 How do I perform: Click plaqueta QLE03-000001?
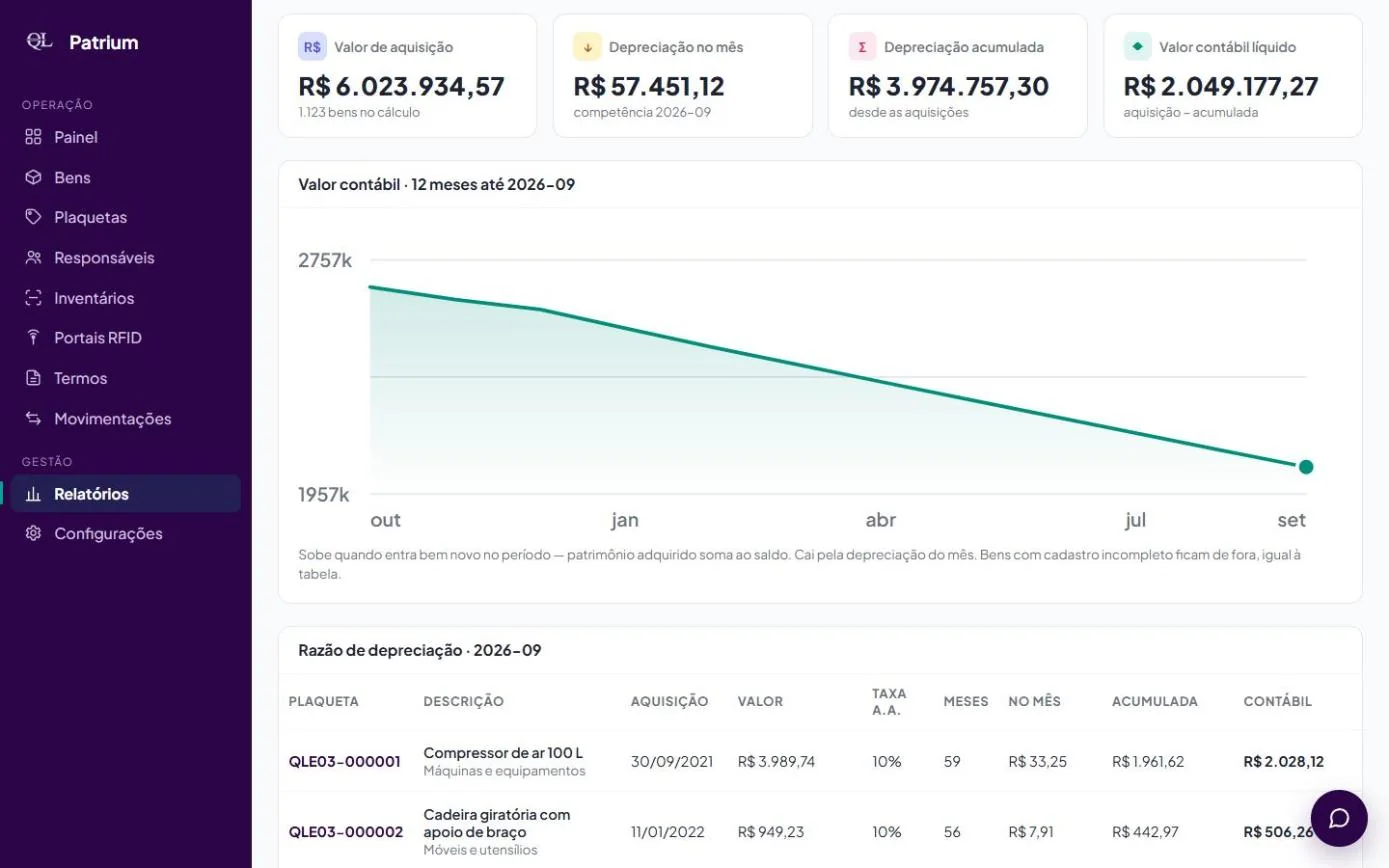point(345,761)
